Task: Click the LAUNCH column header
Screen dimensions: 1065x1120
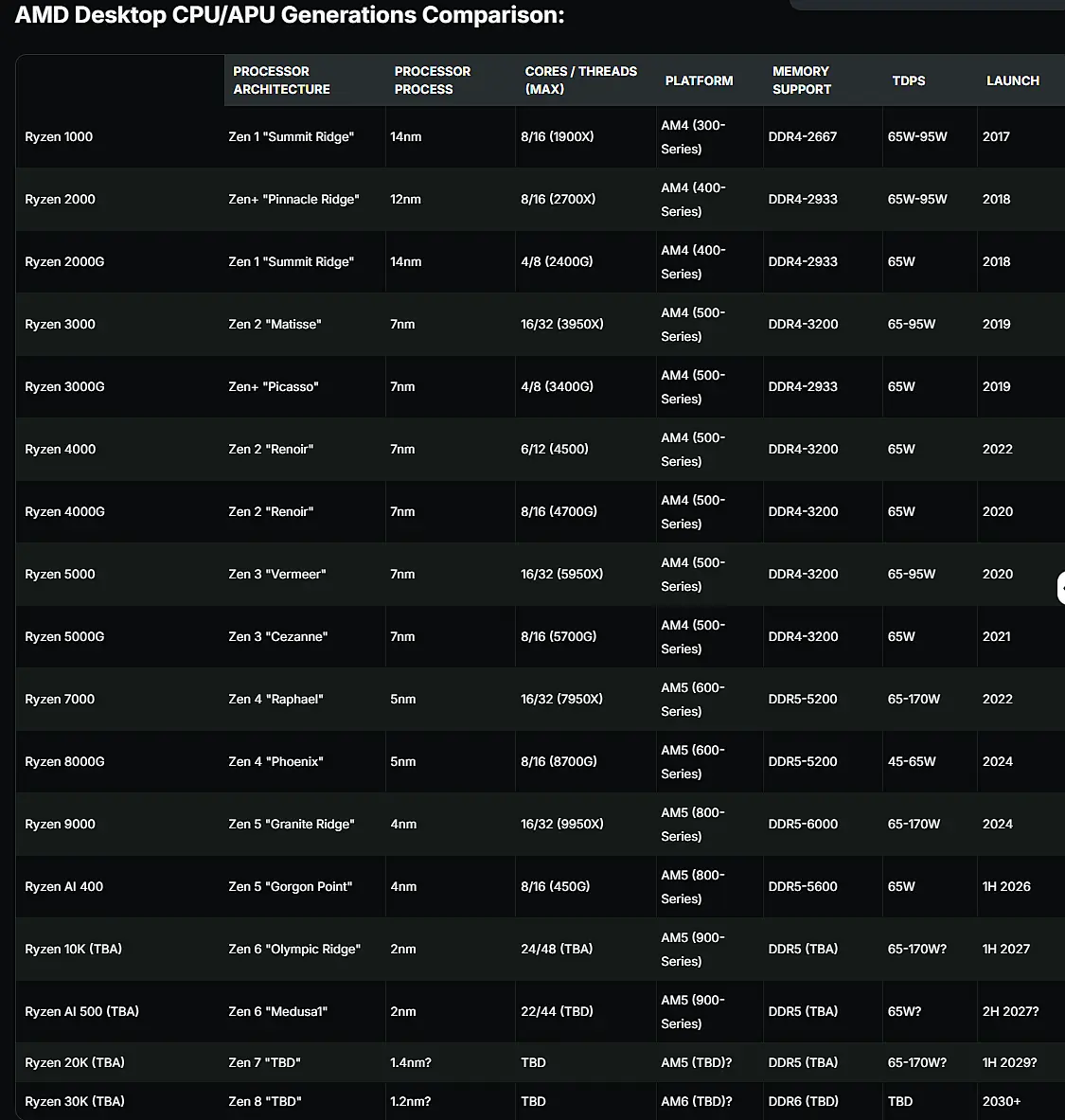Action: click(x=1013, y=80)
